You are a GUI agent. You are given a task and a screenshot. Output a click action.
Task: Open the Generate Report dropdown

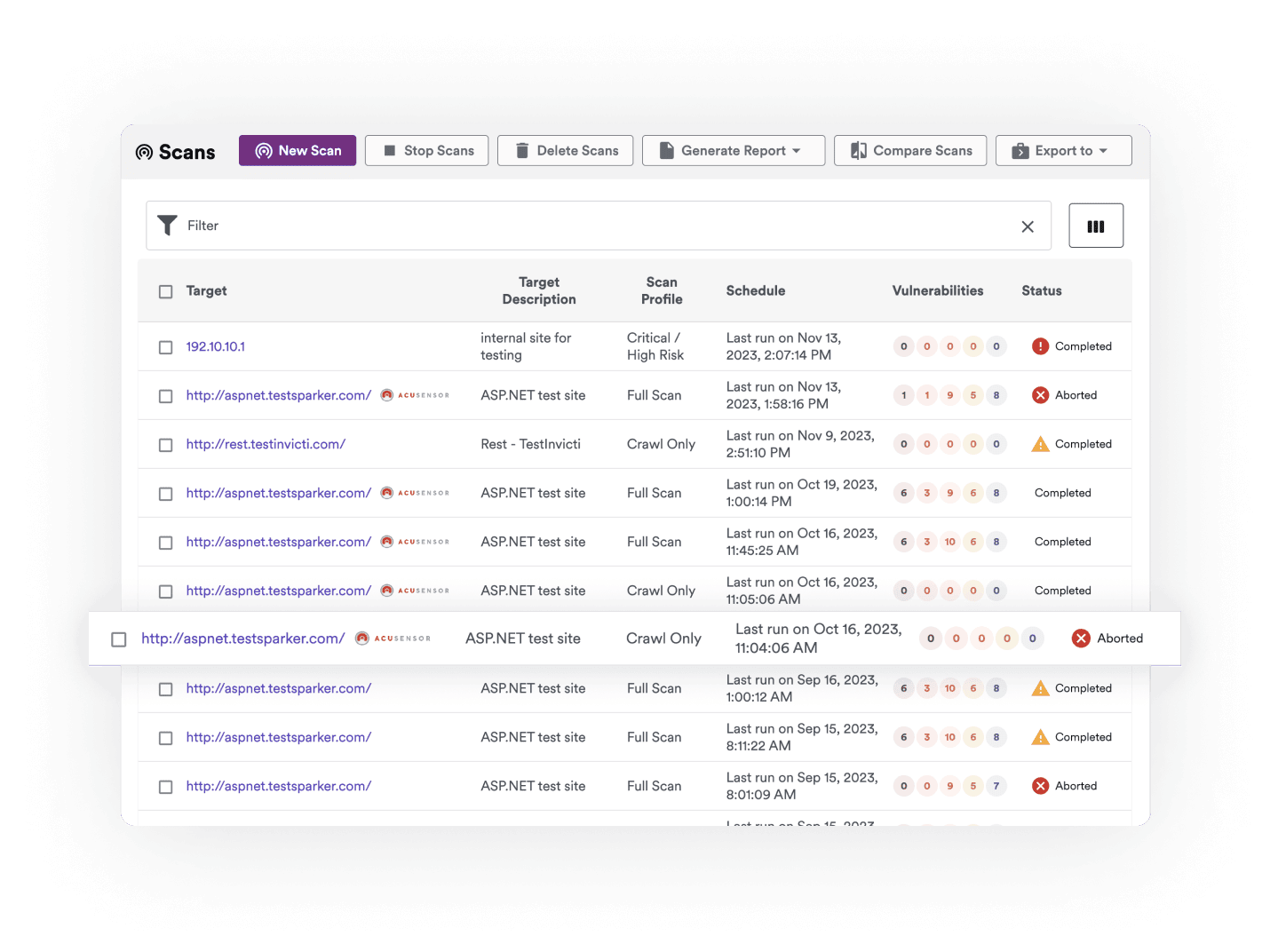tap(733, 151)
